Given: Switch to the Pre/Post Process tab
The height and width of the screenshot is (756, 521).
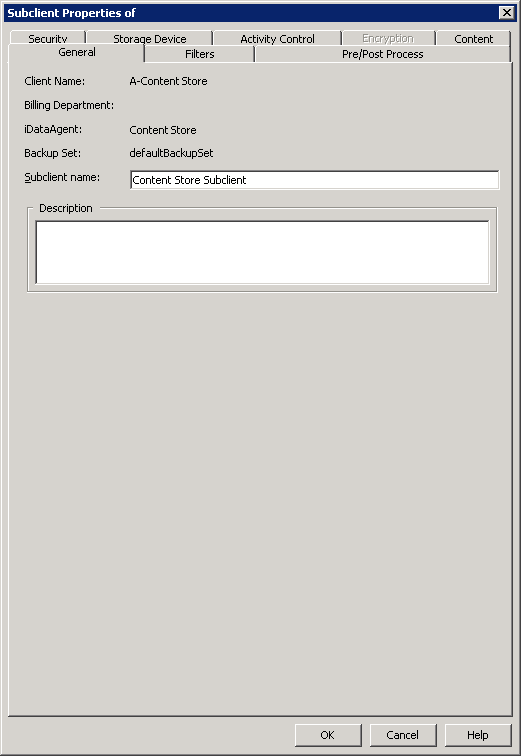Looking at the screenshot, I should tap(383, 54).
